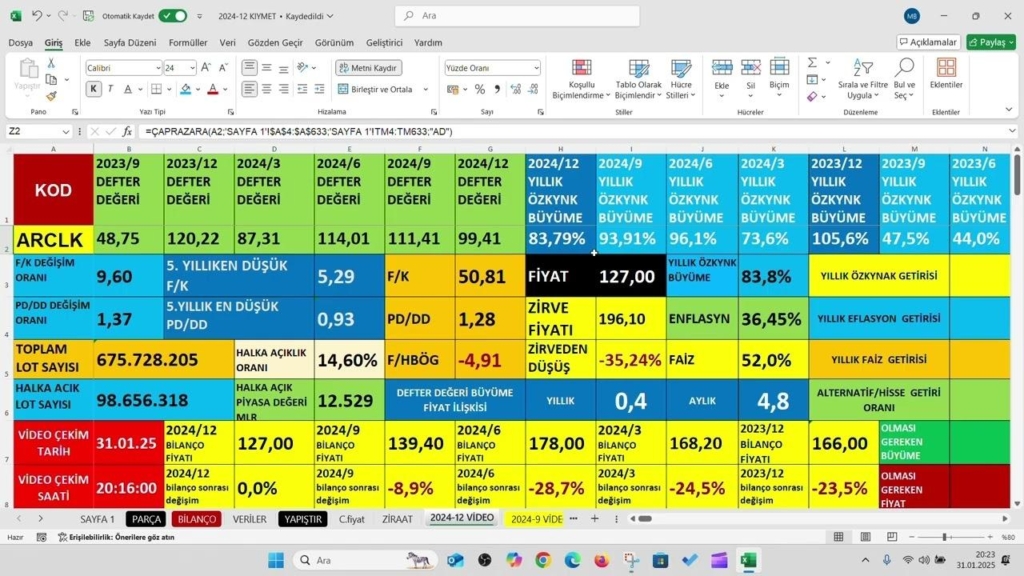The width and height of the screenshot is (1024, 576).
Task: Open the Hücre Stilleri dropdown
Action: pyautogui.click(x=680, y=79)
